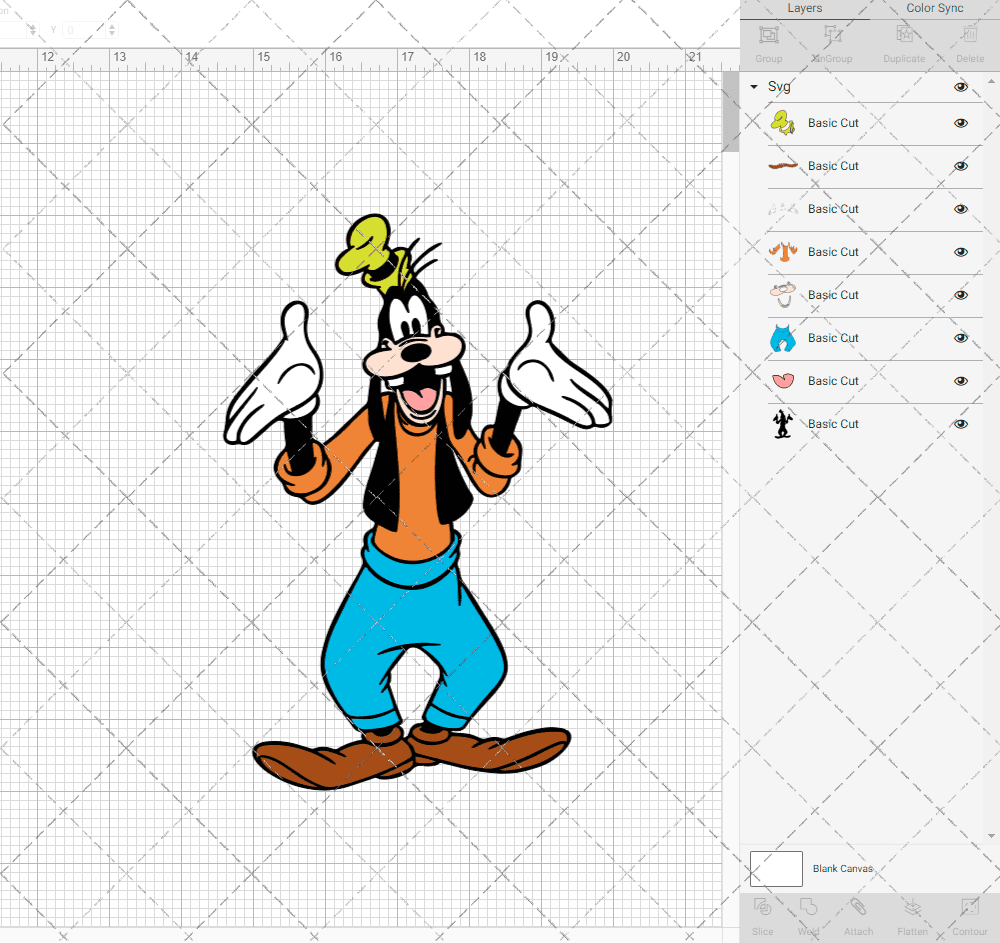The height and width of the screenshot is (943, 1000).
Task: Hide the face outline Basic Cut layer
Action: click(961, 295)
